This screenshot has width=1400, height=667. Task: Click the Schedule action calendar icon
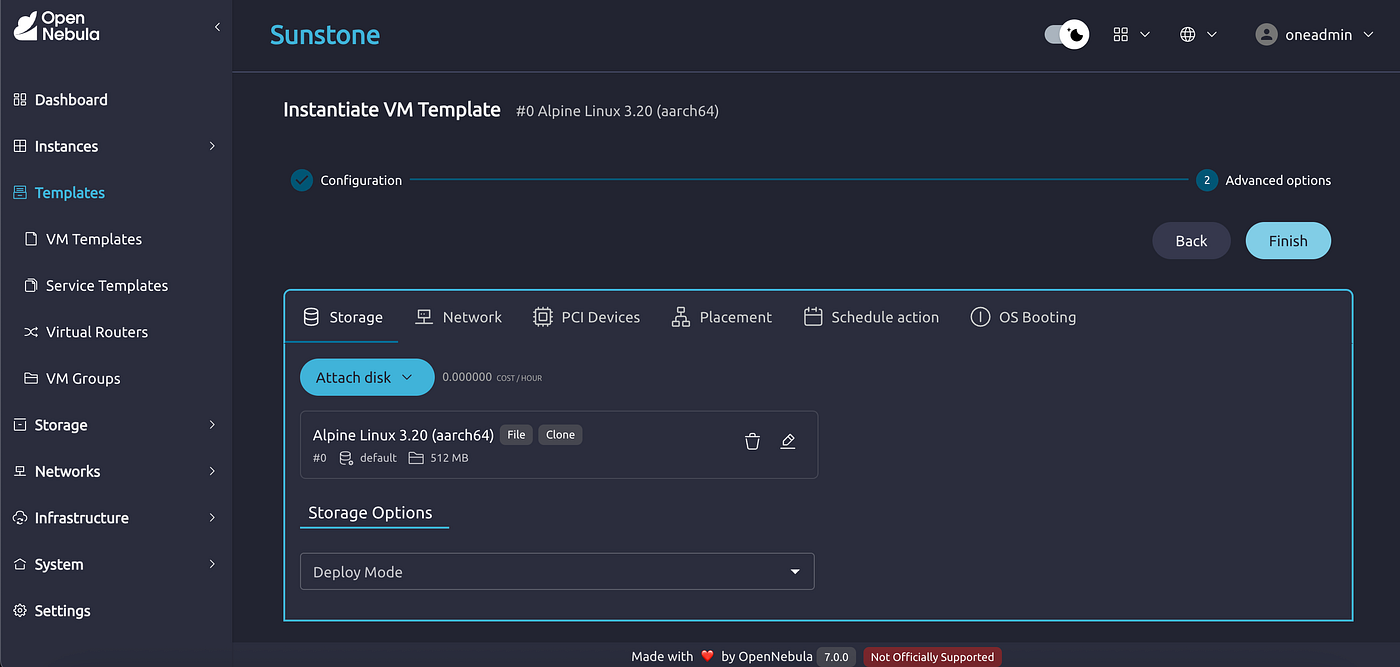pyautogui.click(x=813, y=317)
